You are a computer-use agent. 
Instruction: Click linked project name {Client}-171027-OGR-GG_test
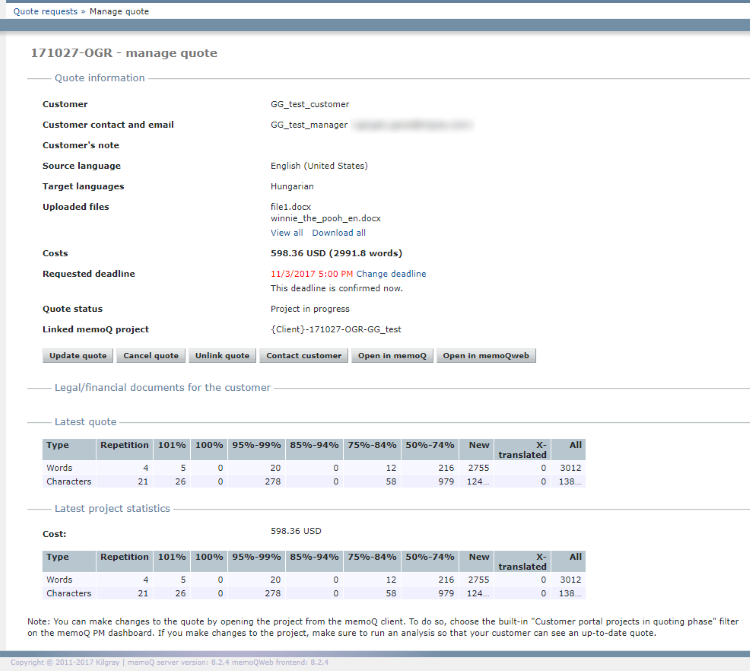click(x=335, y=329)
